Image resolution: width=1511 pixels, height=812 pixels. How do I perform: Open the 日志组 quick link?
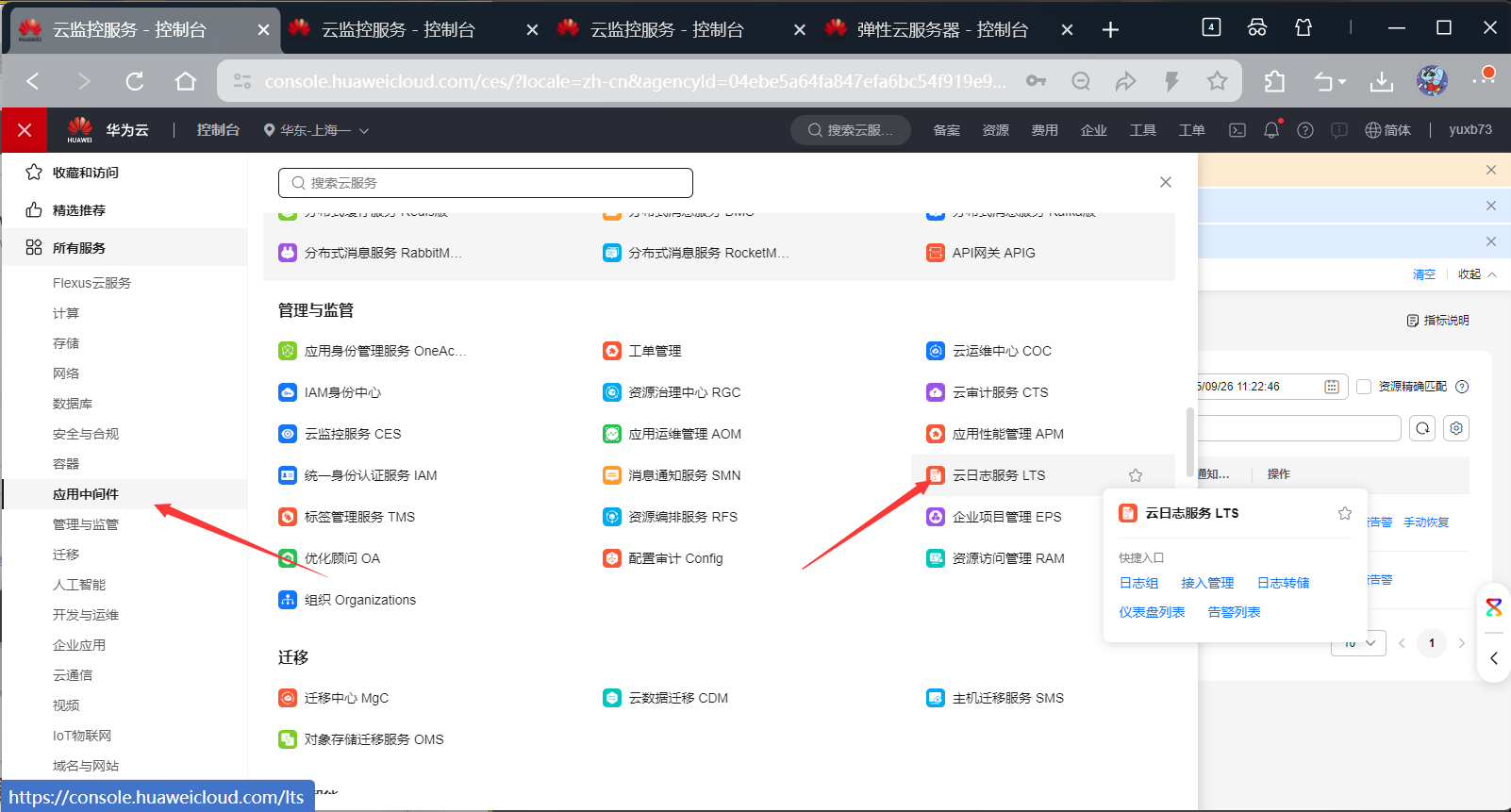(x=1138, y=583)
